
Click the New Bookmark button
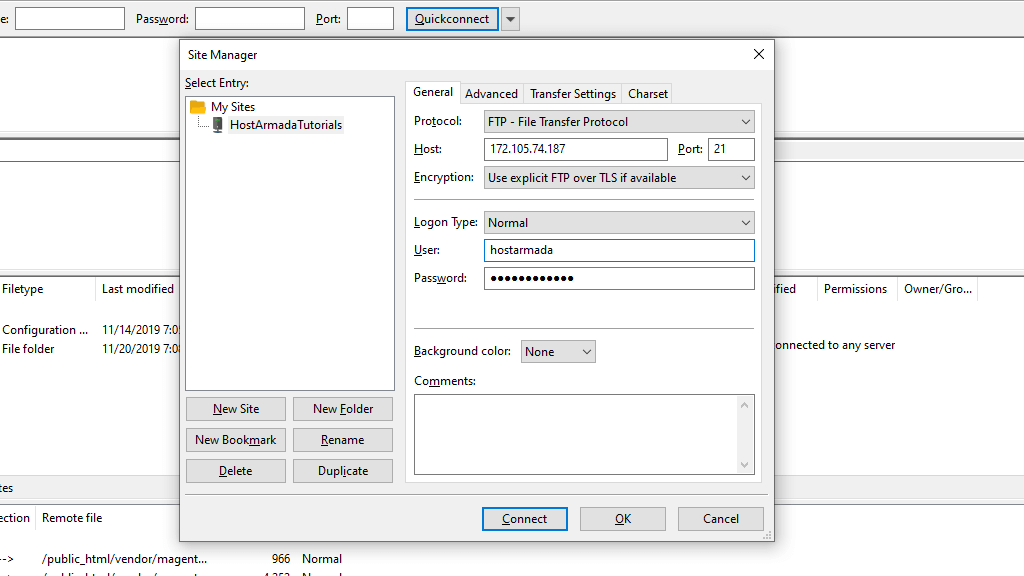click(x=236, y=440)
